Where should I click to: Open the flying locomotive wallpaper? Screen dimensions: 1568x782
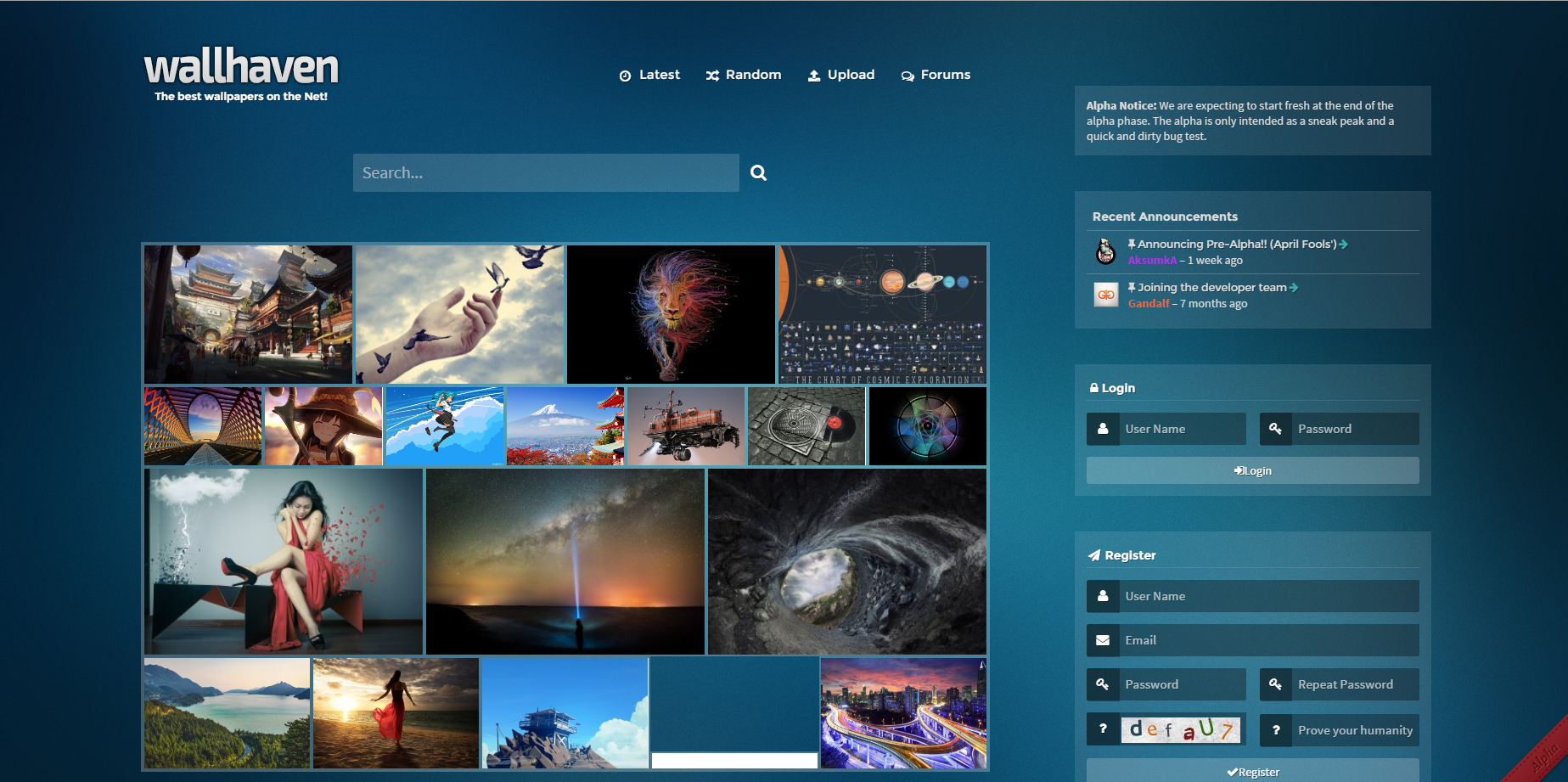click(x=686, y=426)
